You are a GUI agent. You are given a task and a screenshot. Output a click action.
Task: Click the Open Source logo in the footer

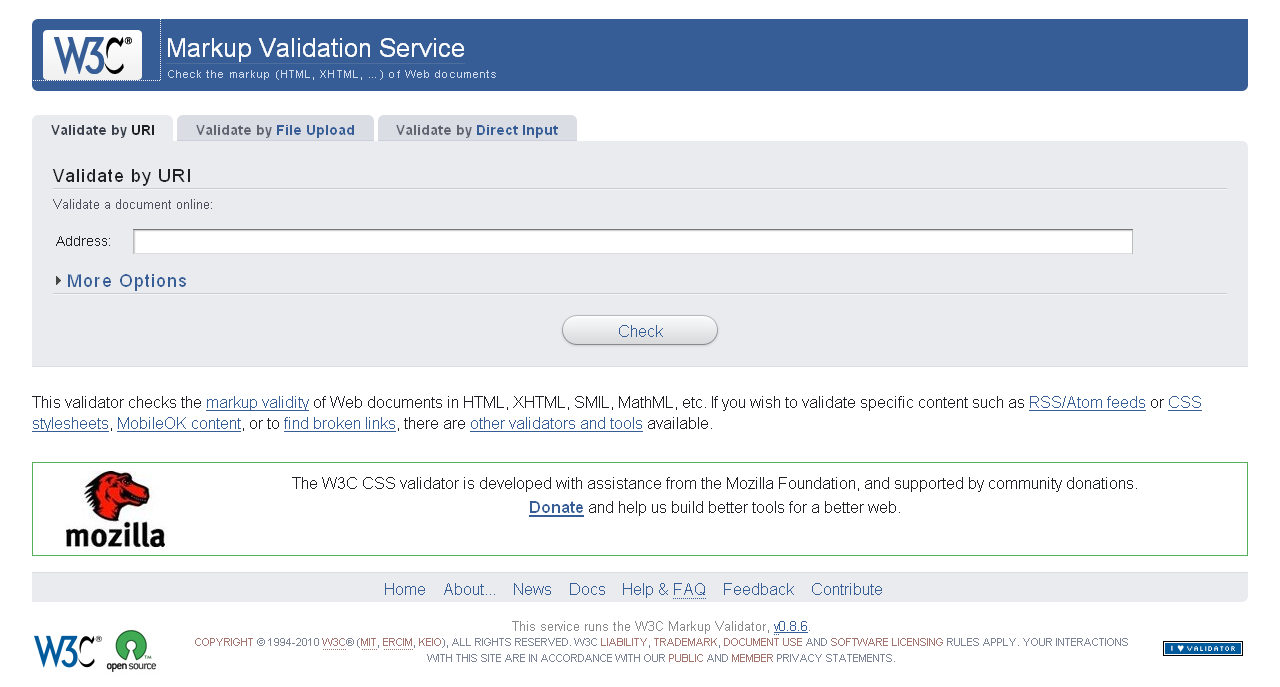pyautogui.click(x=132, y=650)
